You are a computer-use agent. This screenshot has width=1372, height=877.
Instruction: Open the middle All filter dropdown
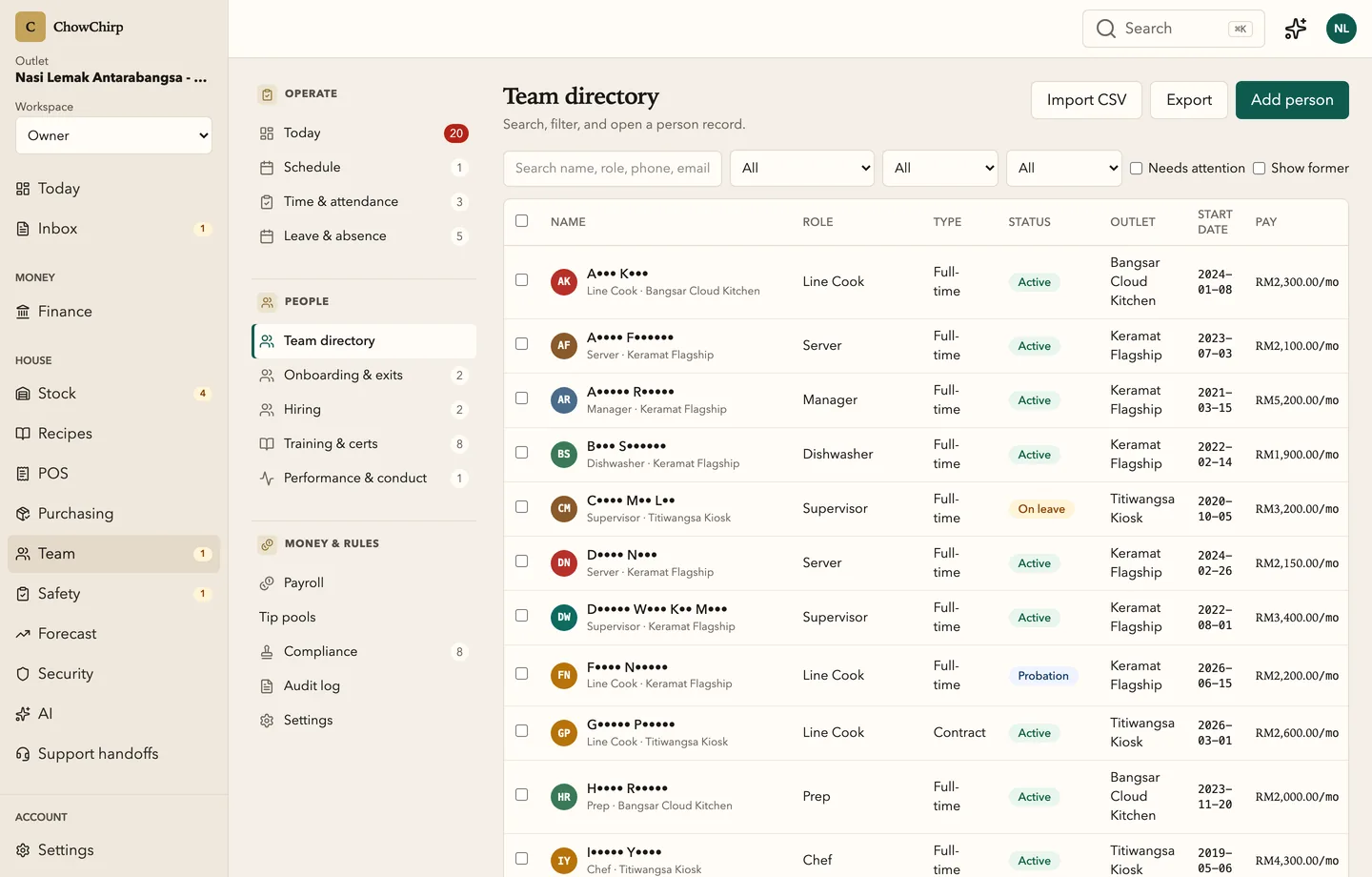[x=940, y=169]
